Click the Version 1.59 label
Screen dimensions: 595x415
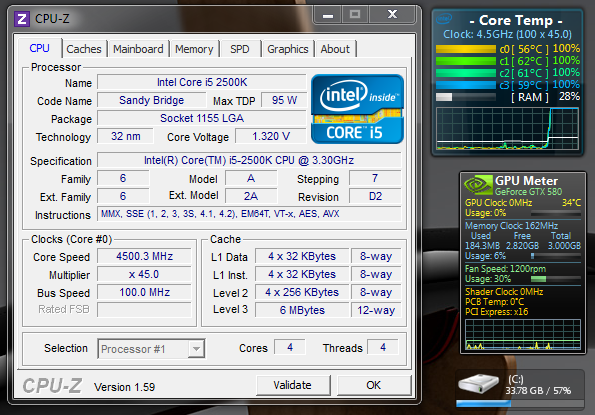click(124, 387)
